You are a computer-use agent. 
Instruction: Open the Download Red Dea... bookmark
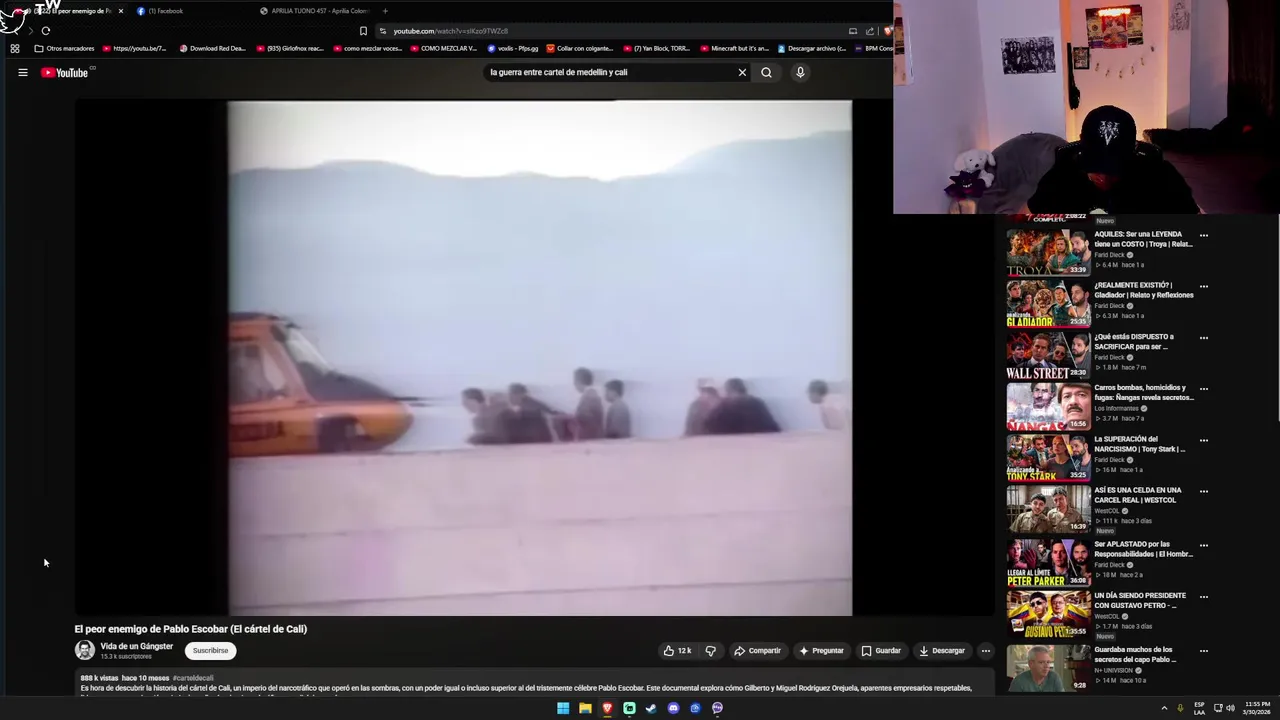[x=212, y=48]
